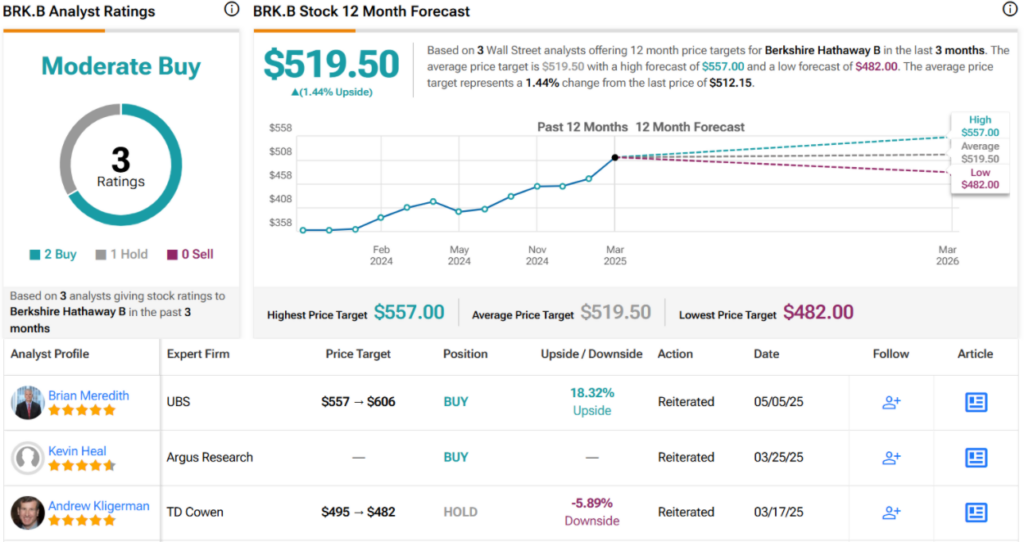Click the High $557.00 forecast label
Image resolution: width=1024 pixels, height=542 pixels.
(x=980, y=126)
